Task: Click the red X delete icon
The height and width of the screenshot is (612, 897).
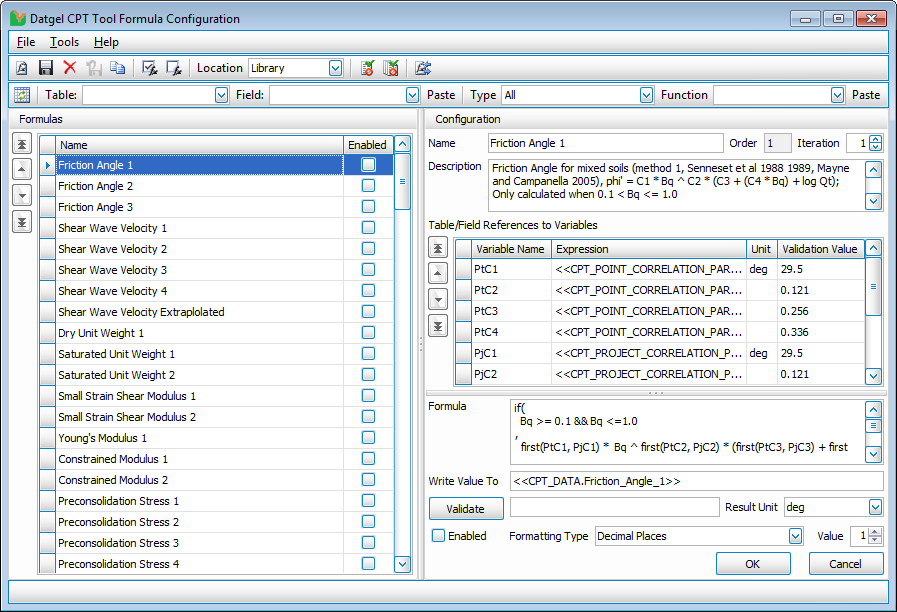Action: 70,68
